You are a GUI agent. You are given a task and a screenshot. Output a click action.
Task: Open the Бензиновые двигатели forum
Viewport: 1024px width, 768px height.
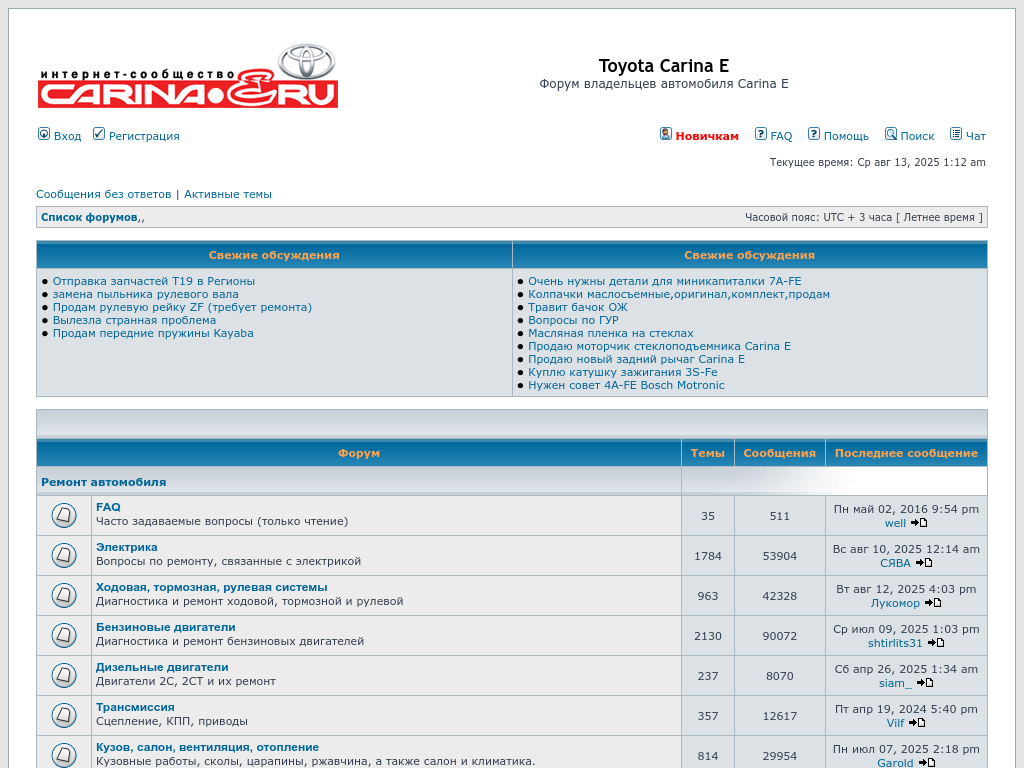coord(165,627)
